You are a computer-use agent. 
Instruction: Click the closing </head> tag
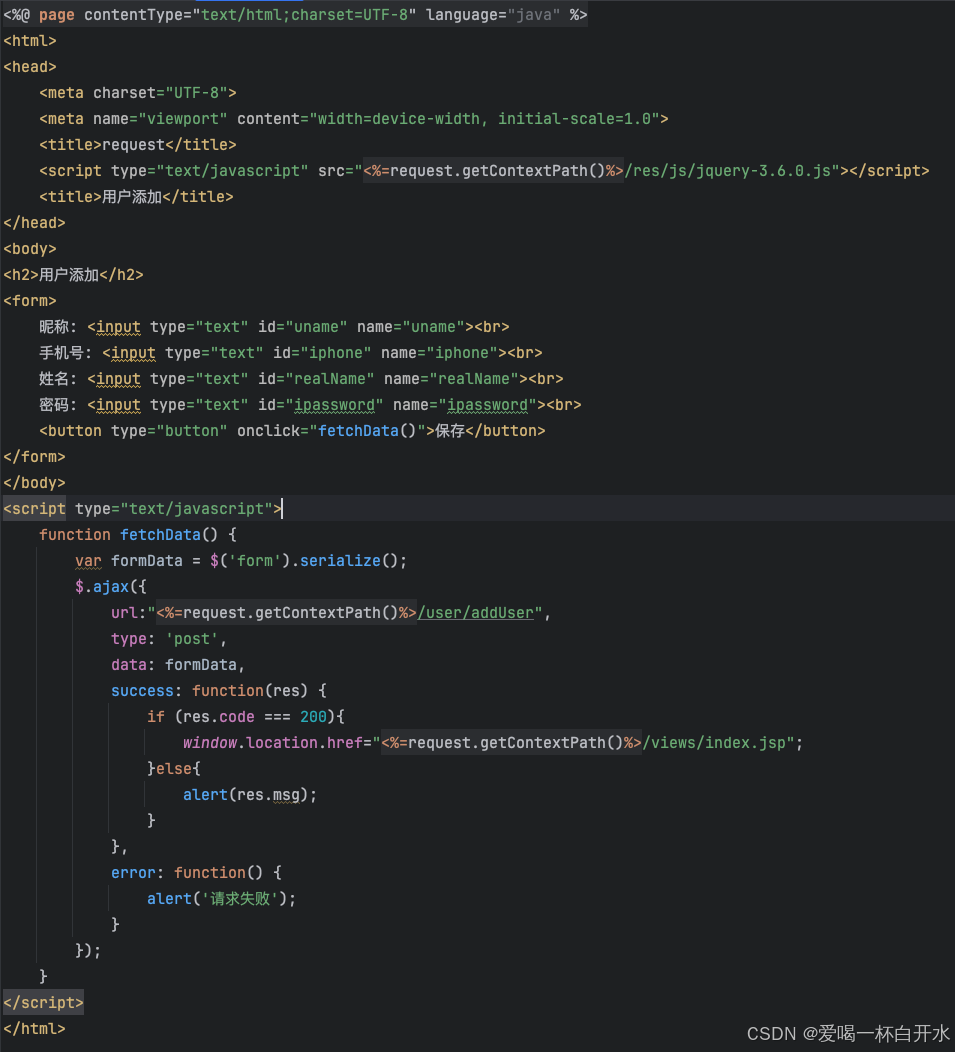[x=34, y=223]
